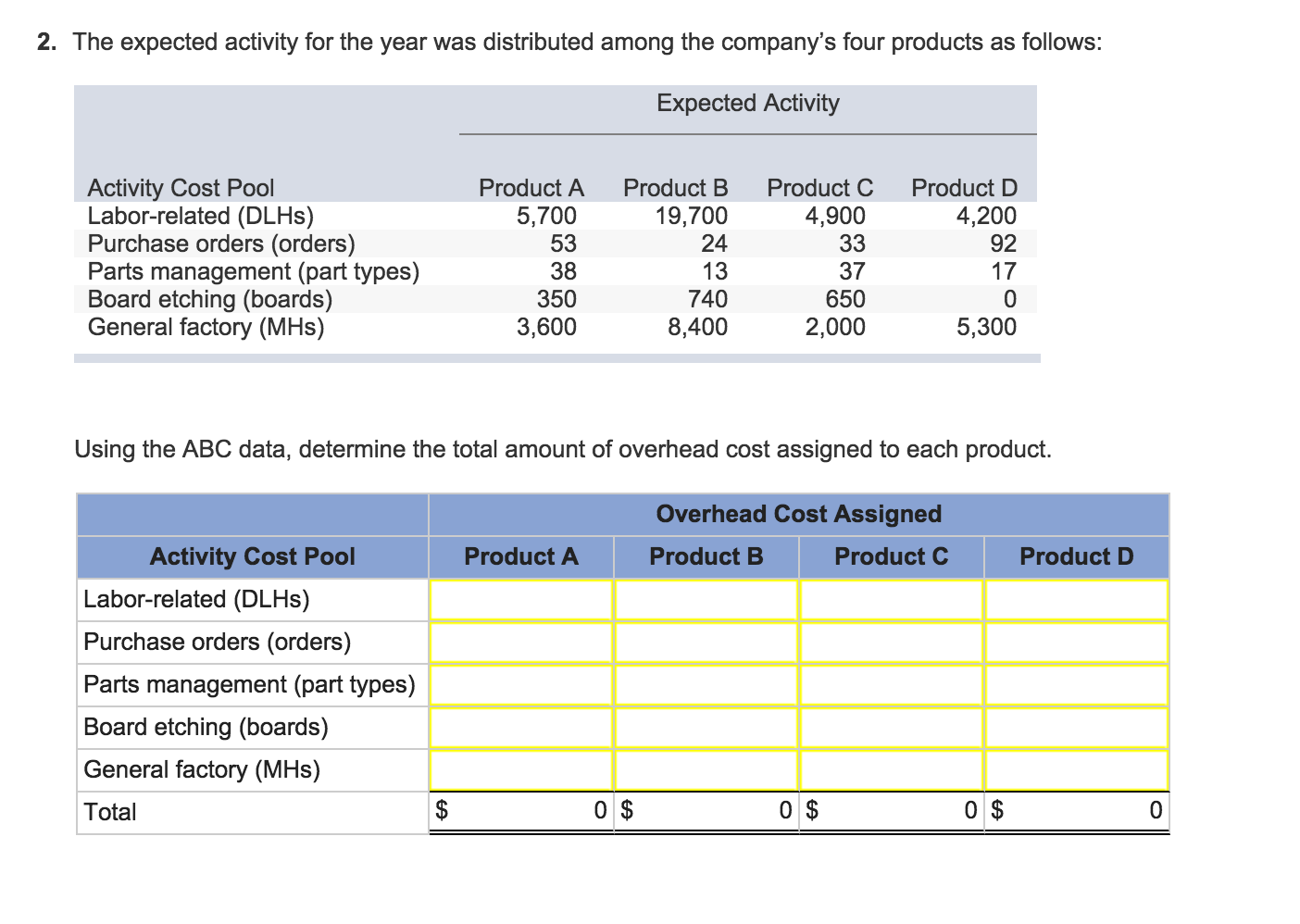The height and width of the screenshot is (924, 1300).
Task: Select General factory Product D input cell
Action: 1077,770
